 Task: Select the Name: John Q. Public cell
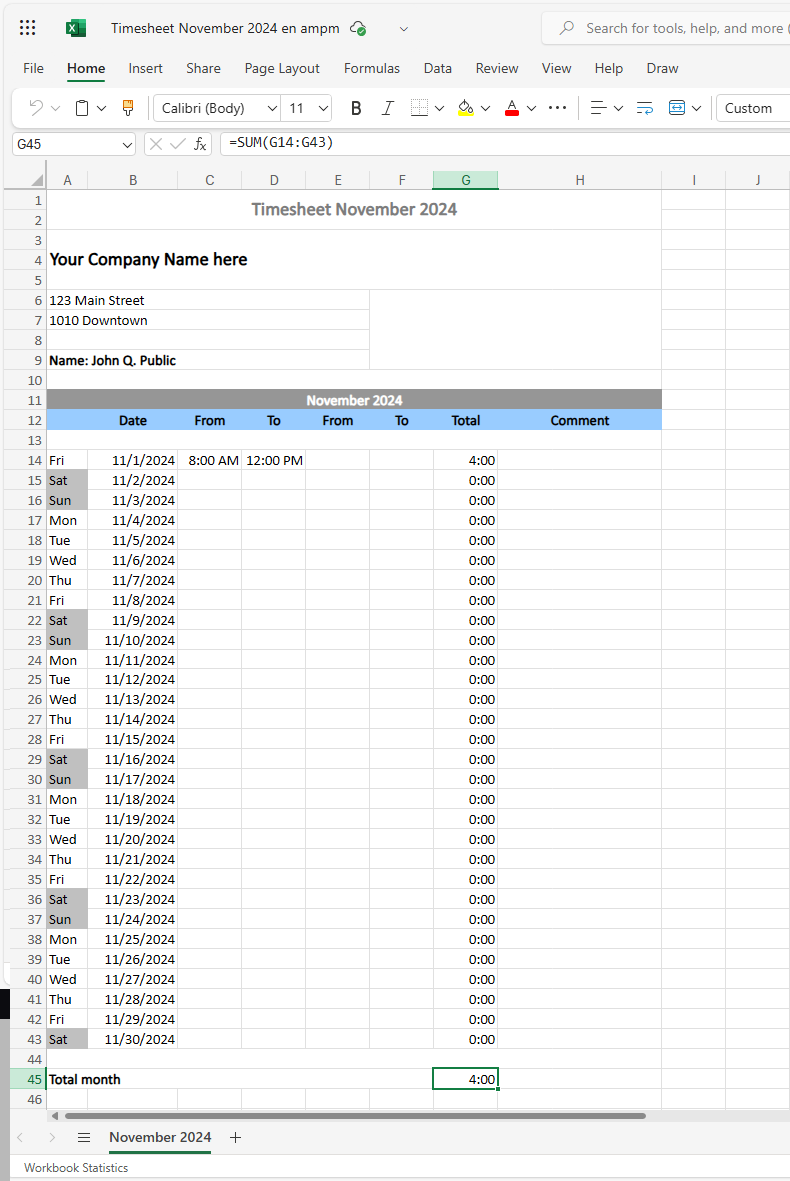(x=208, y=360)
